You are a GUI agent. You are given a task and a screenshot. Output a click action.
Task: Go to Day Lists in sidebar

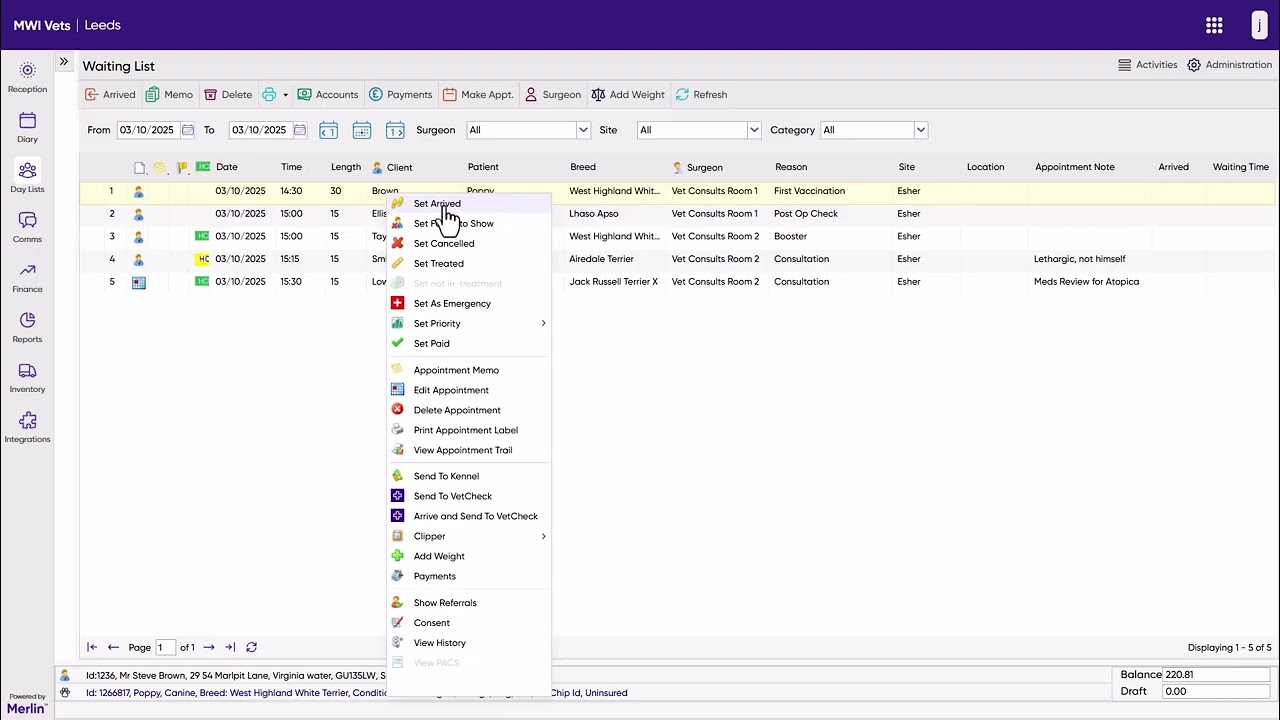(x=27, y=177)
